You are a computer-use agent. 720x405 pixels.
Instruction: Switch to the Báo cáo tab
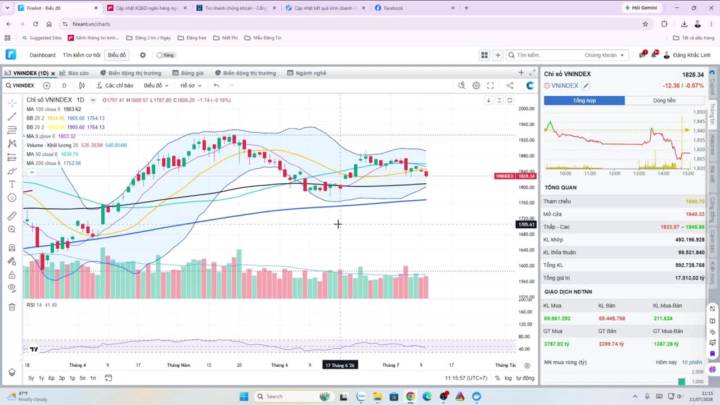pyautogui.click(x=74, y=73)
